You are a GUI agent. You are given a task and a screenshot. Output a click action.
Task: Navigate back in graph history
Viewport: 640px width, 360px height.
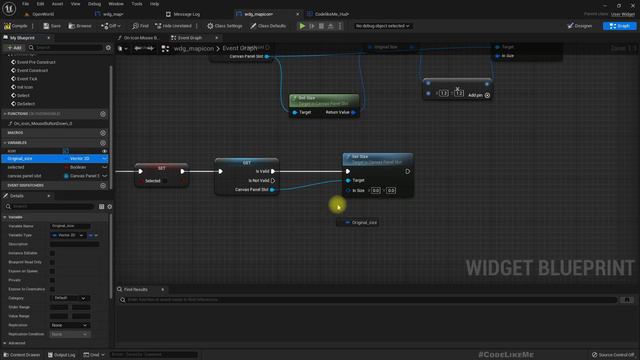[x=138, y=48]
